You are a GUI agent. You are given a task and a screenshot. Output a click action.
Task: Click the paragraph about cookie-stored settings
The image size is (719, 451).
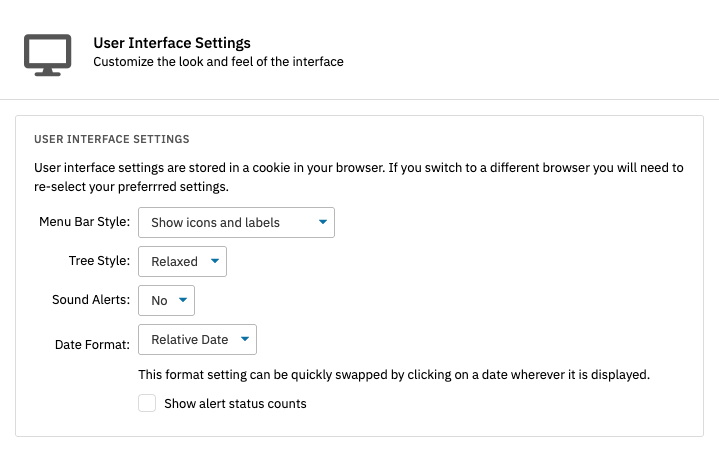(x=358, y=177)
